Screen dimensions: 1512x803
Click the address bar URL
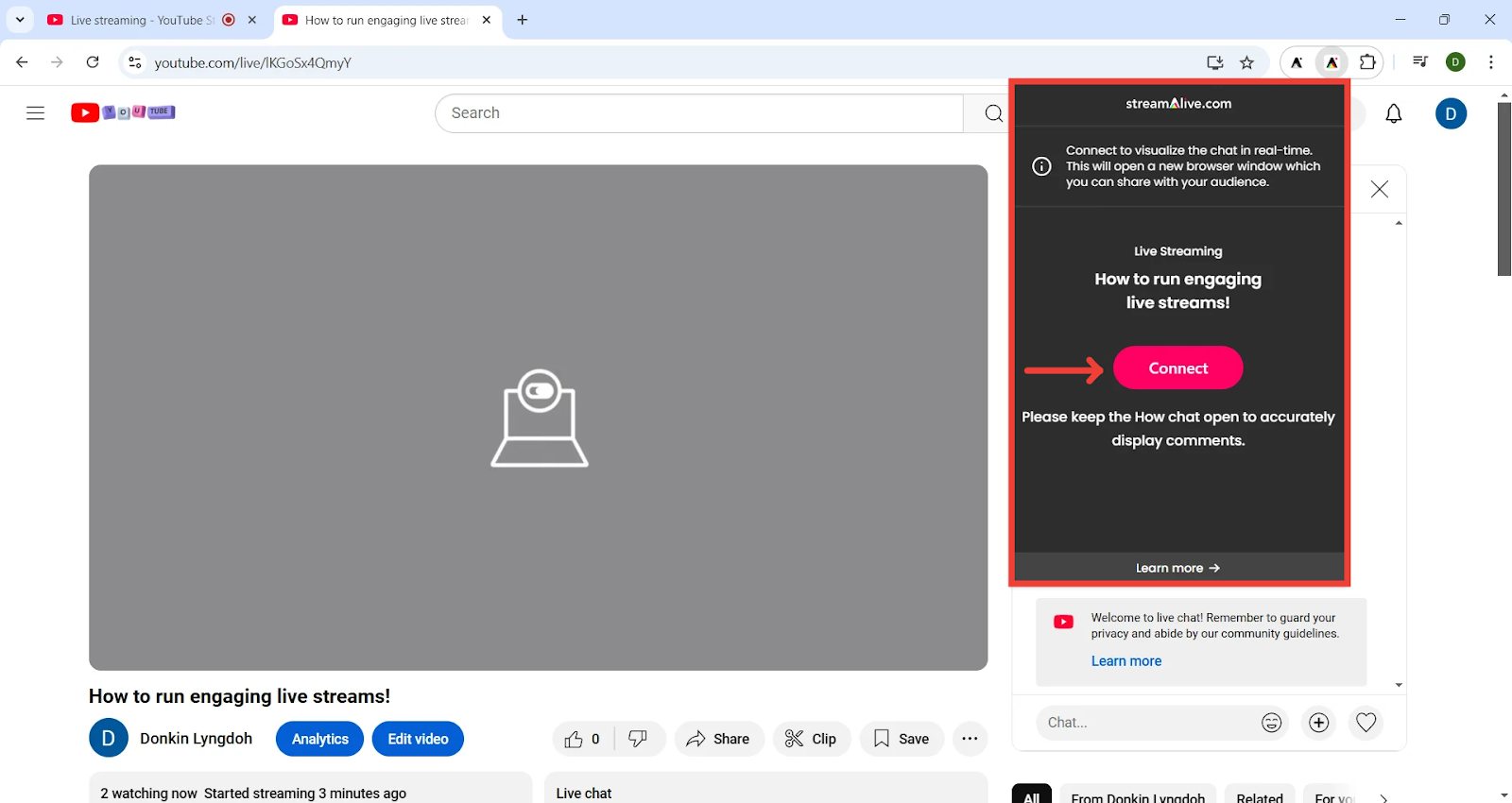coord(252,63)
